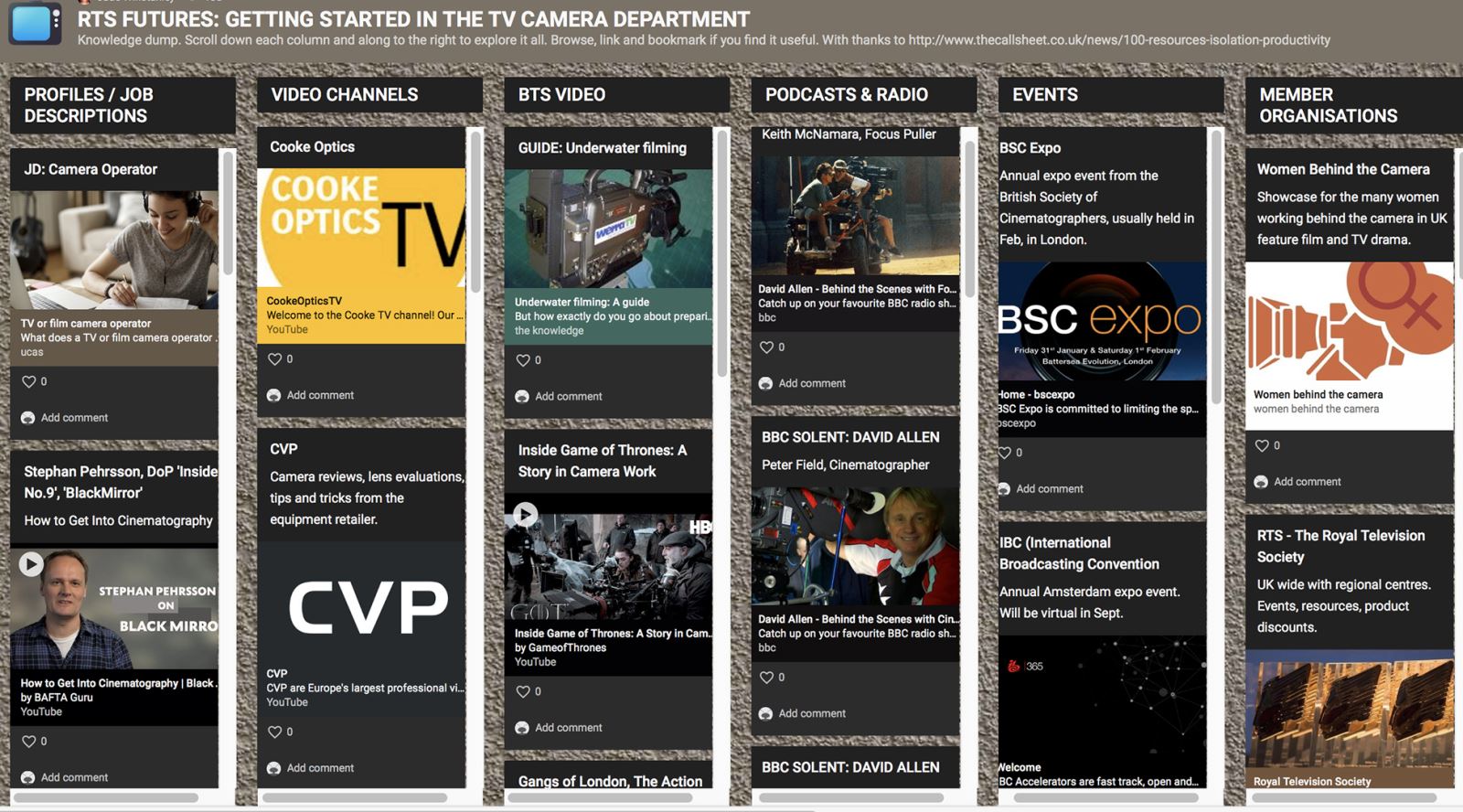Viewport: 1463px width, 812px height.
Task: Click the Events column vertical scrollbar
Action: pos(1216,265)
